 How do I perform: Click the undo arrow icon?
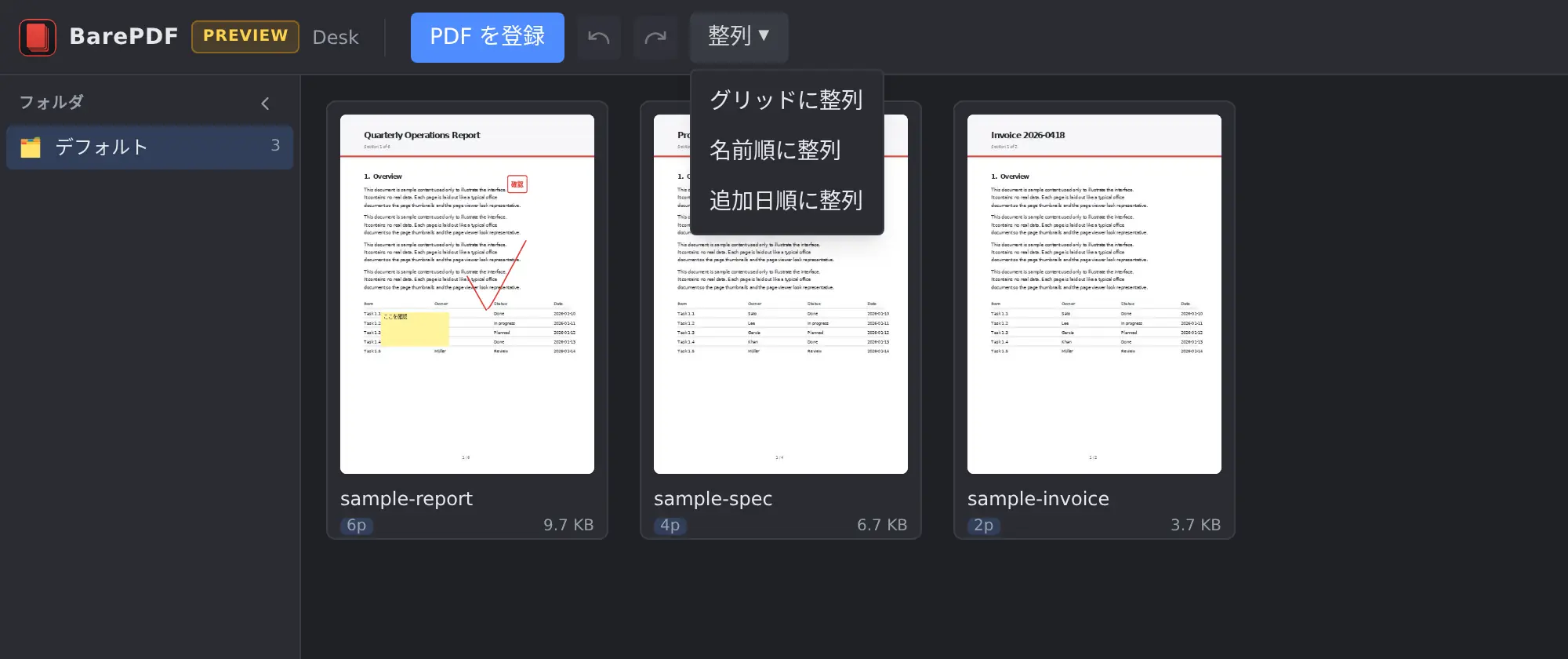click(x=599, y=37)
